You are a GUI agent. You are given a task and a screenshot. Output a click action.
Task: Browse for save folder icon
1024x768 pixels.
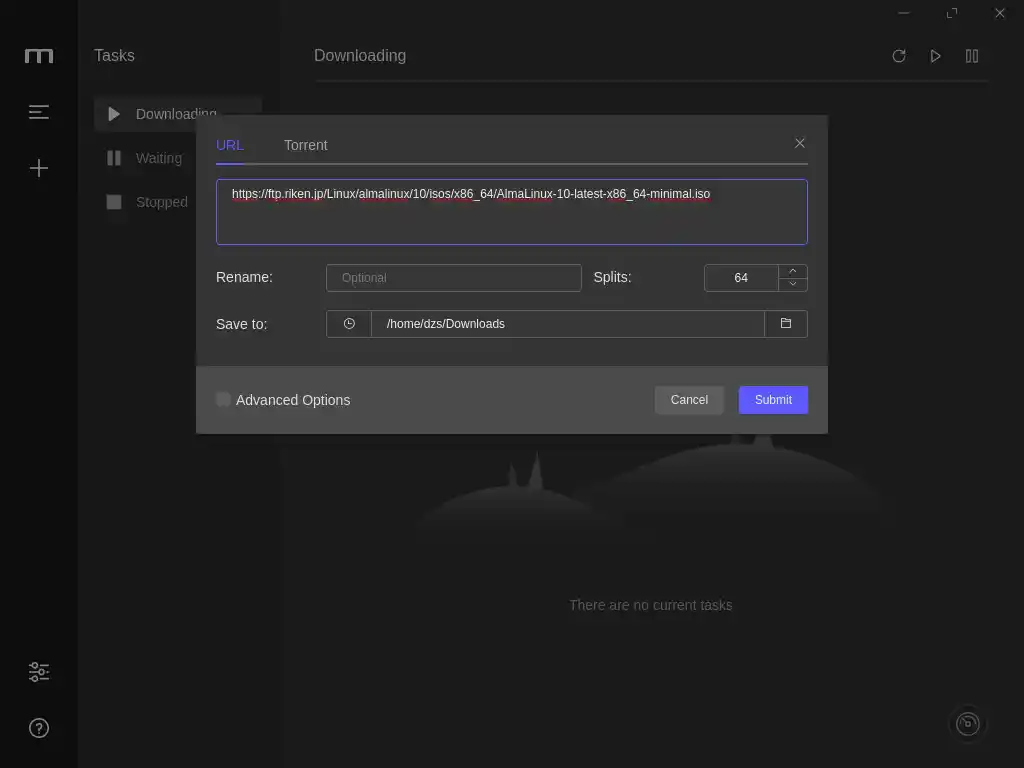[x=786, y=324]
